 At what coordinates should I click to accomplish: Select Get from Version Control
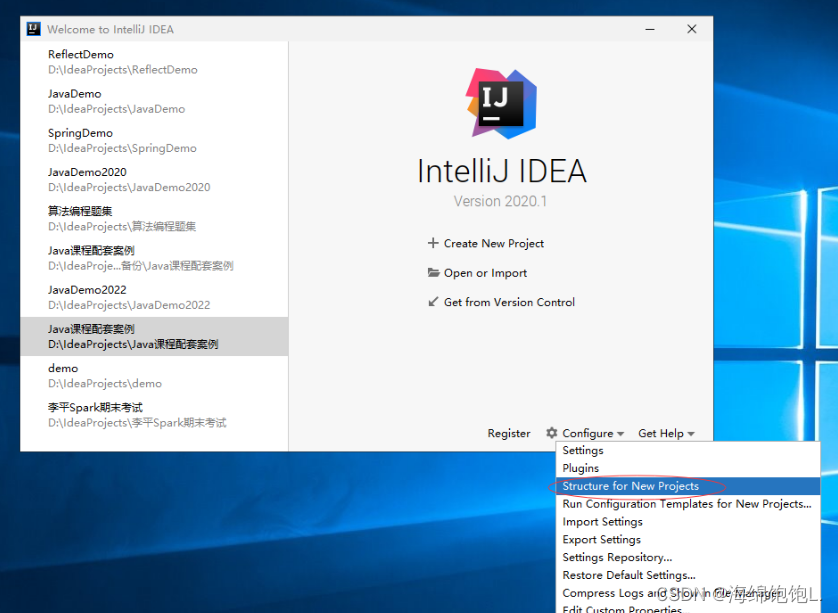point(509,302)
